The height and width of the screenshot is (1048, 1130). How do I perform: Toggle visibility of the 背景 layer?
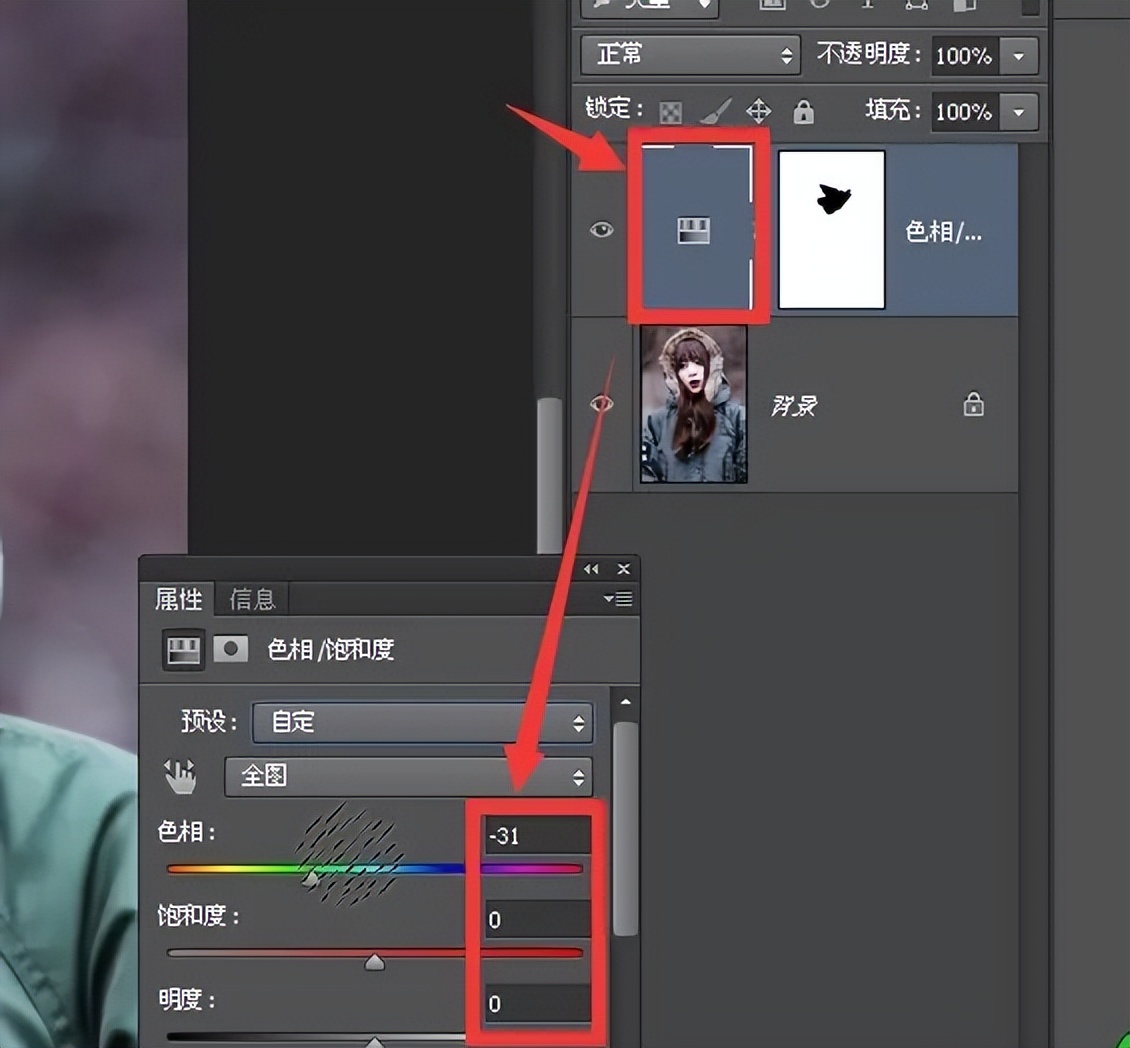[601, 403]
